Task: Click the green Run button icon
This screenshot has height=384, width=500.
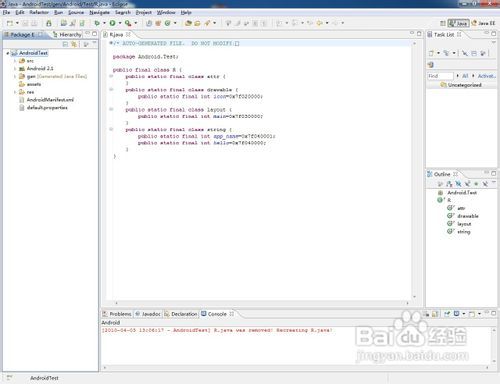Action: [113, 23]
